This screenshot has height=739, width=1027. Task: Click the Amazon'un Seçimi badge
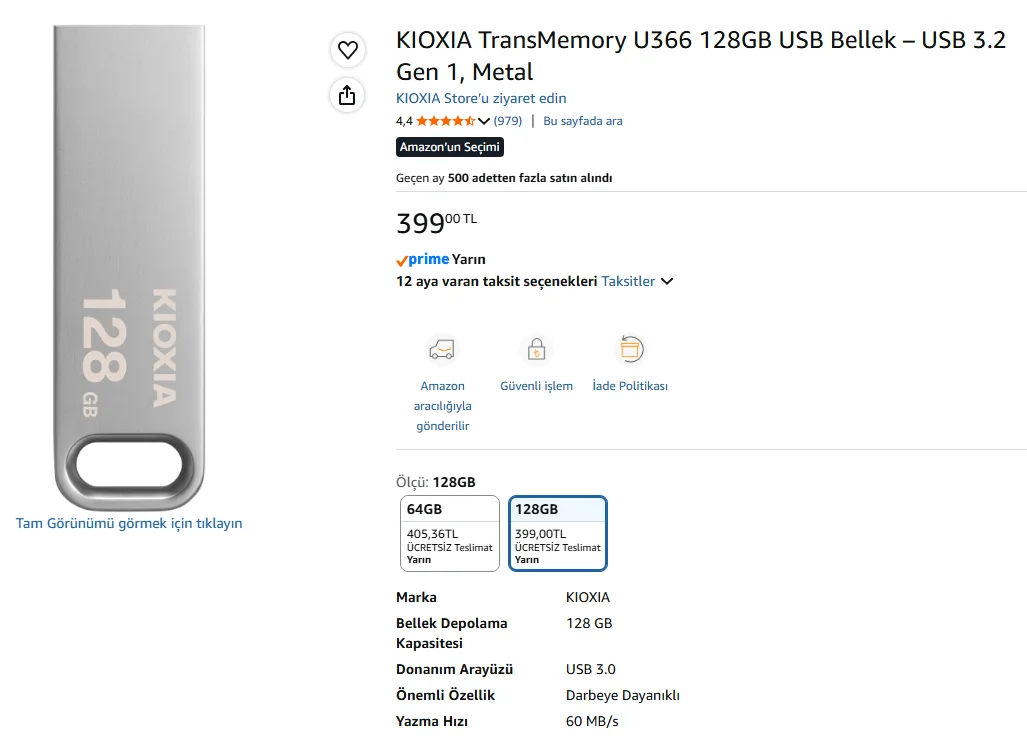coord(450,147)
